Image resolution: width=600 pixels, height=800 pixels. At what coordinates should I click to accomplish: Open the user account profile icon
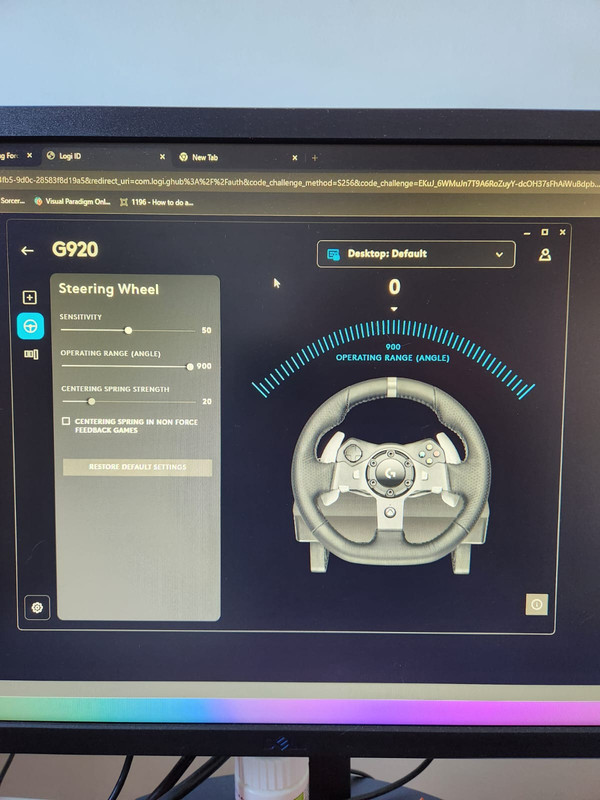click(544, 255)
